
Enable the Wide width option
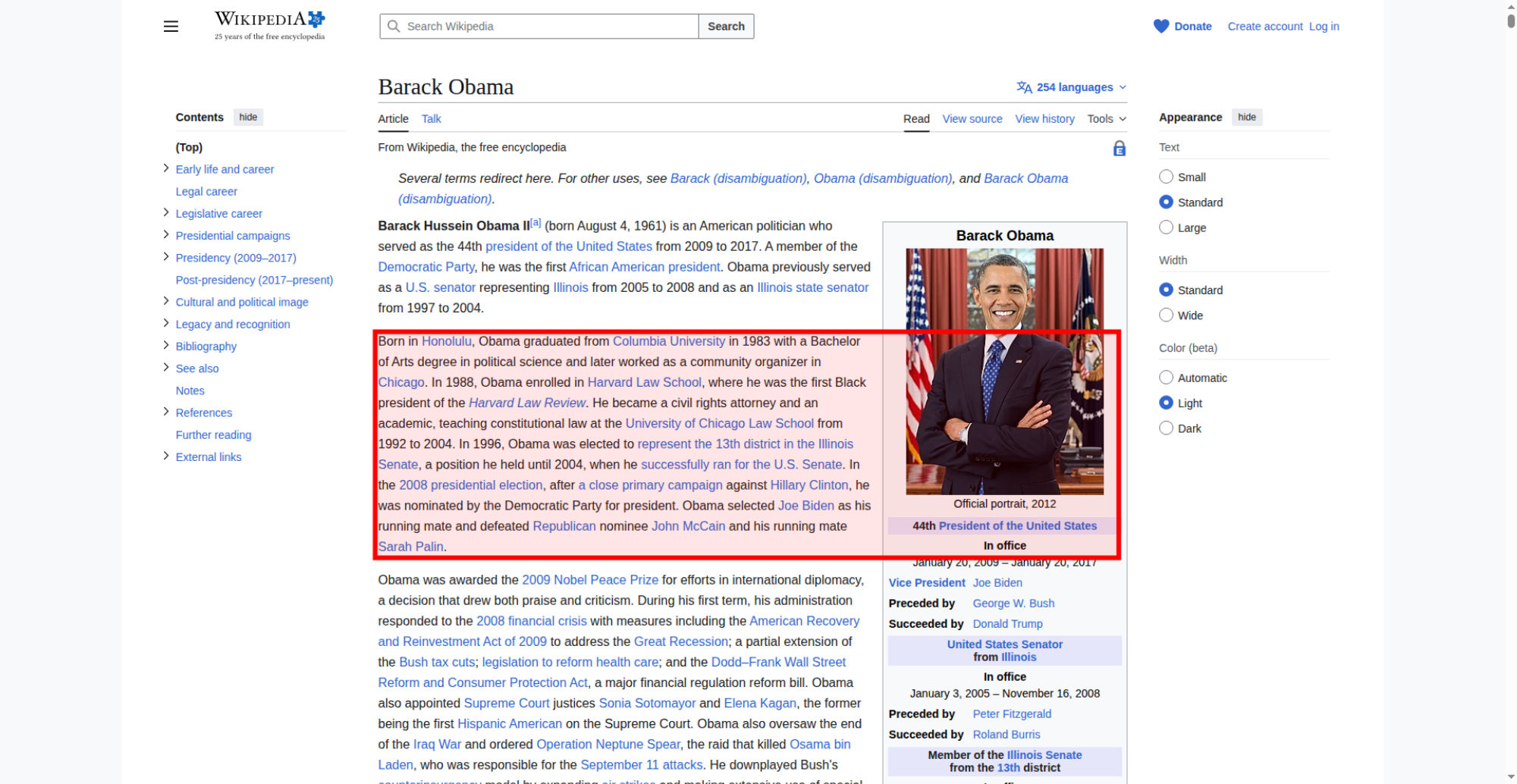pyautogui.click(x=1166, y=315)
